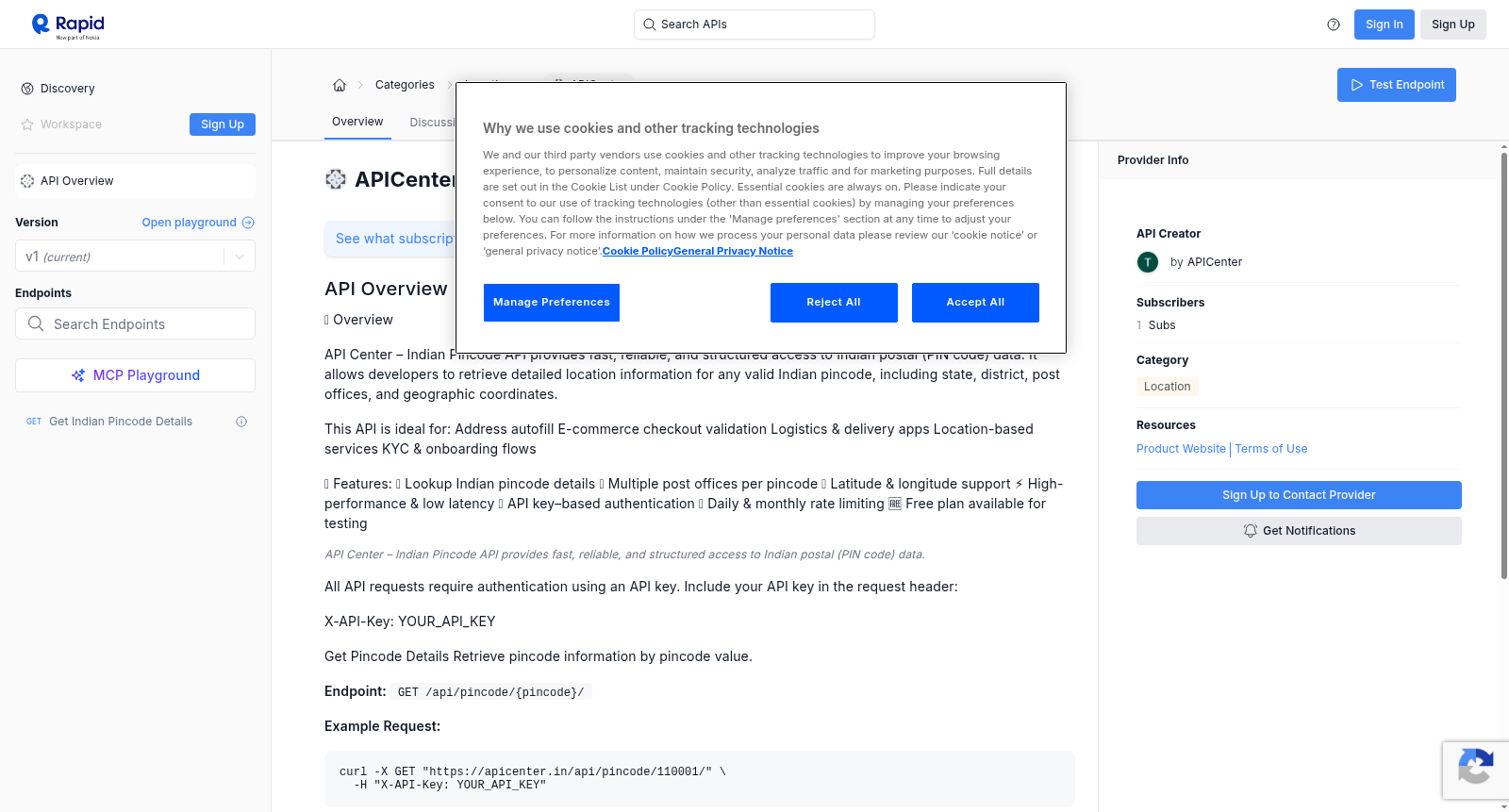Click the GET /api/pincode/{pincode}/ endpoint code
Image resolution: width=1509 pixels, height=812 pixels.
point(491,692)
